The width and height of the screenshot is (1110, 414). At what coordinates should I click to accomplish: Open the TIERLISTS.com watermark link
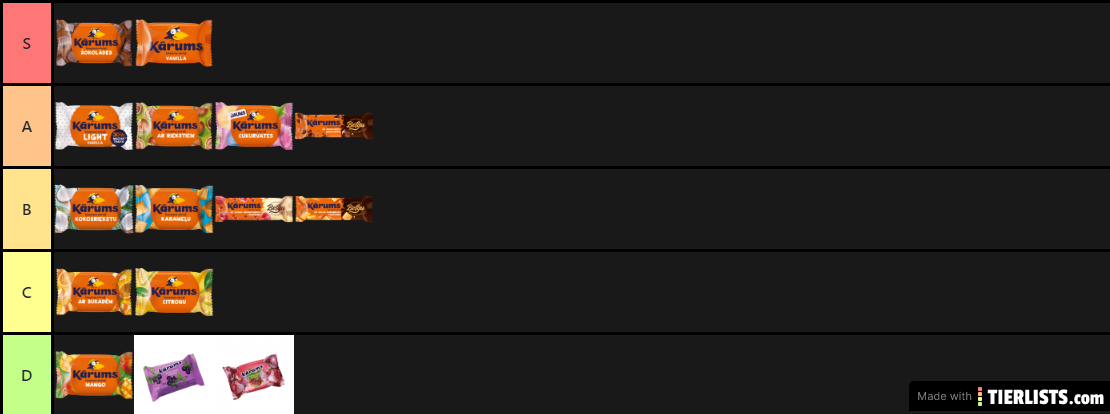[x=1009, y=396]
